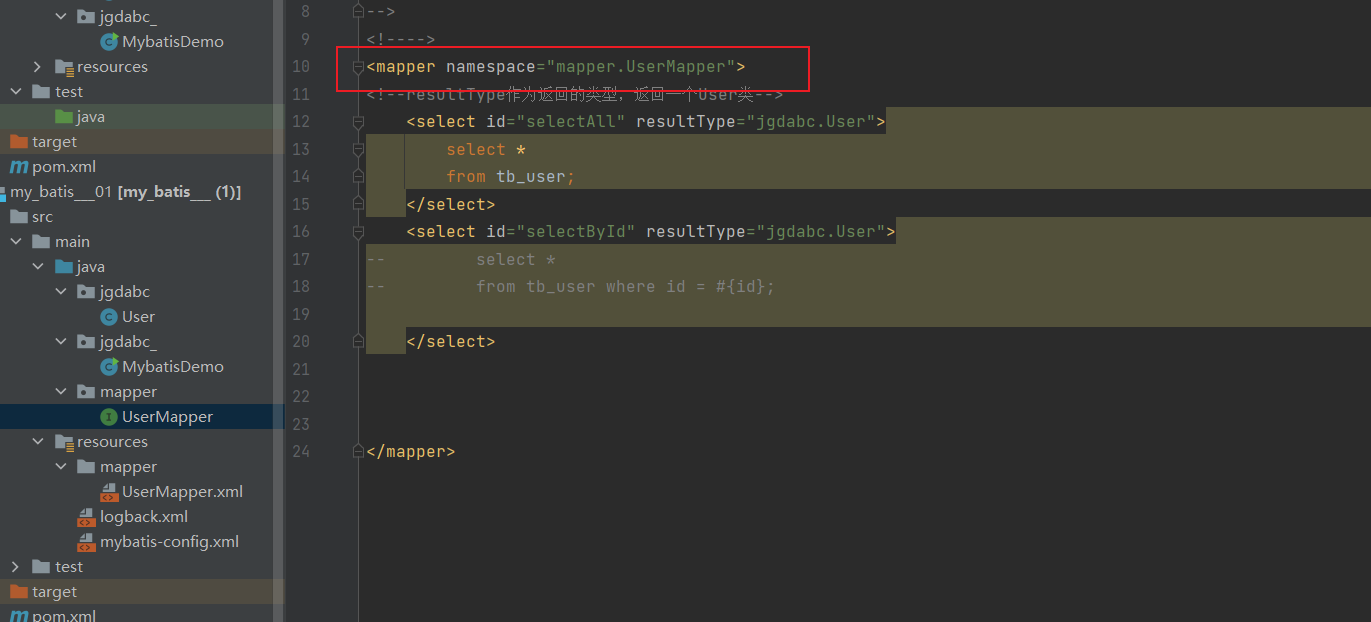Viewport: 1371px width, 622px height.
Task: Click fold marker at line 20 closing select
Action: [x=358, y=342]
